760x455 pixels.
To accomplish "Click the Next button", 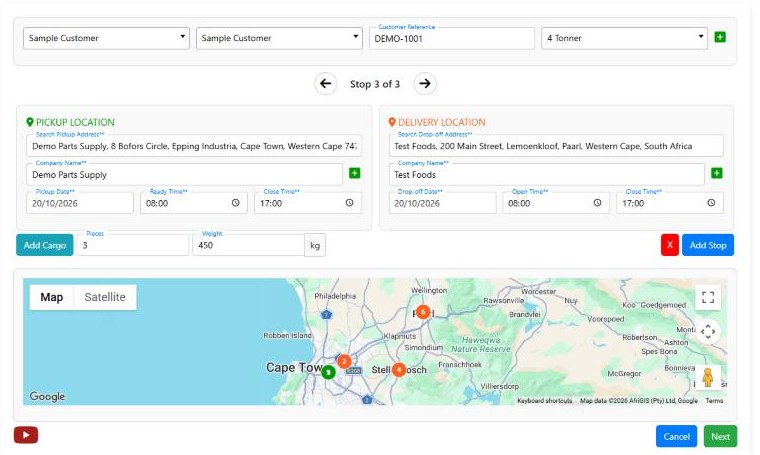I will coord(720,436).
